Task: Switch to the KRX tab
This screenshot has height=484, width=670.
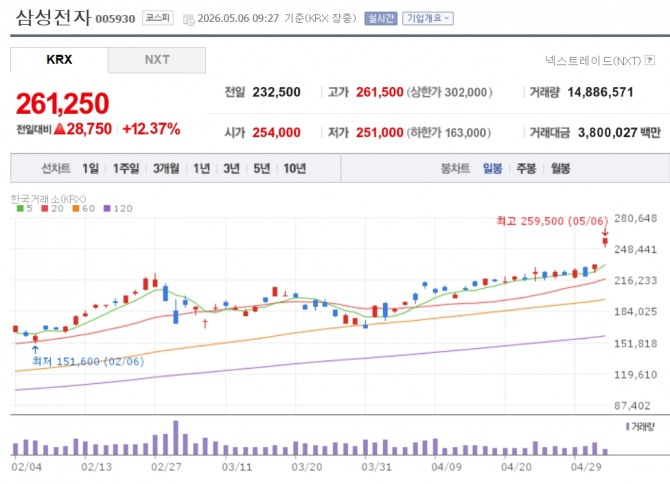Action: pos(59,60)
